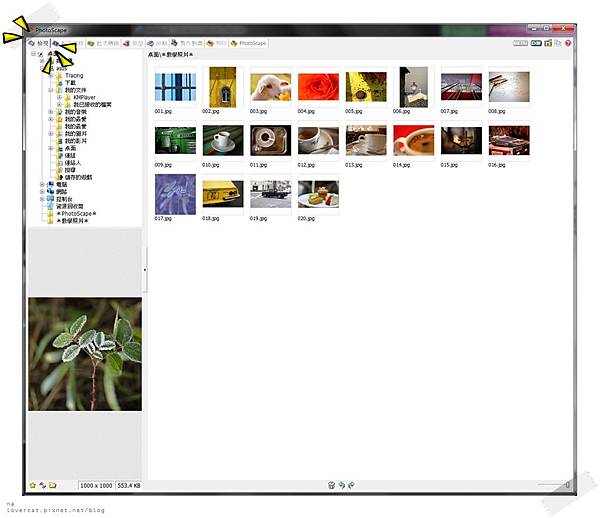Select the red rose thumbnail 004.jpg

pyautogui.click(x=318, y=87)
